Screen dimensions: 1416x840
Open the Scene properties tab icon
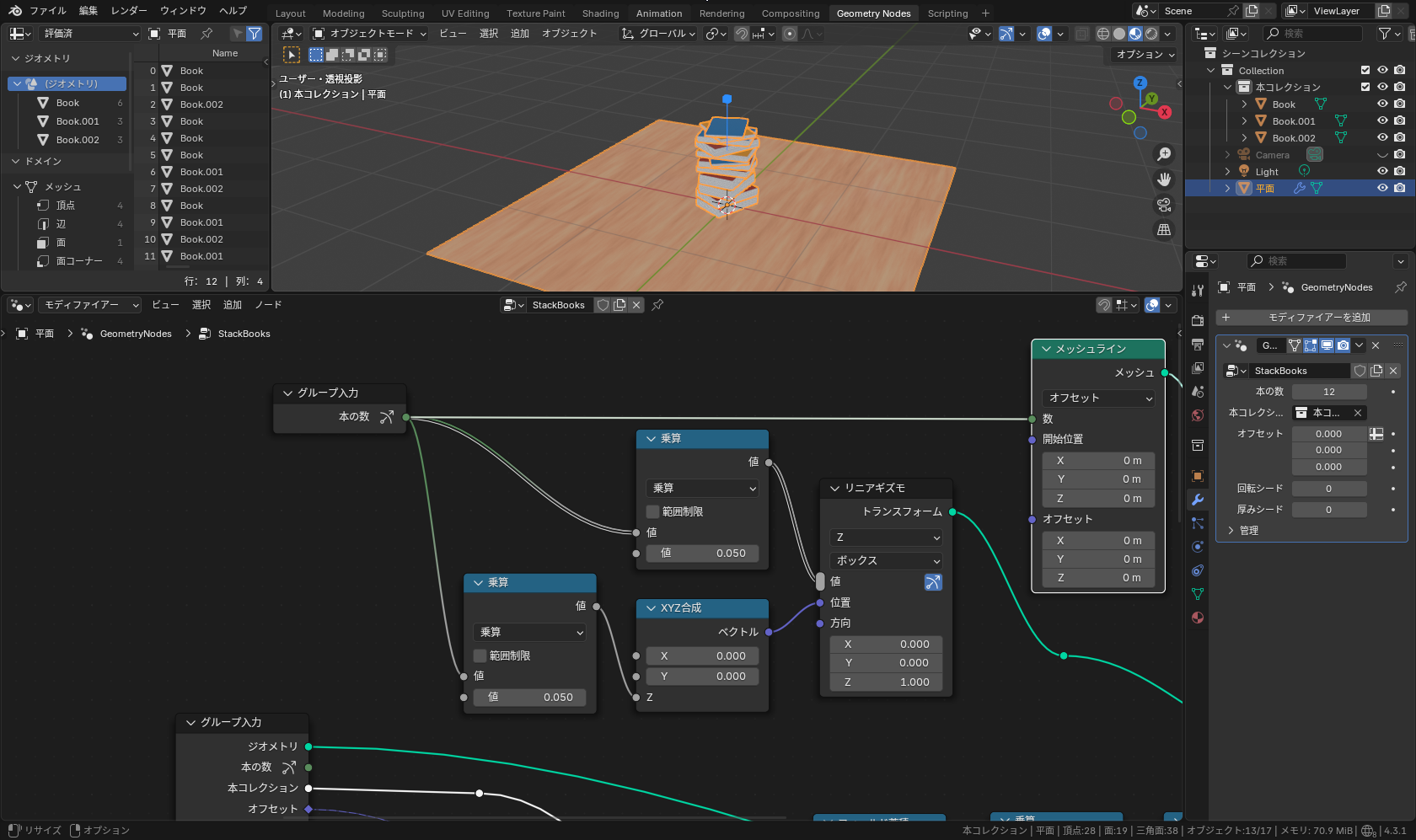[1198, 392]
